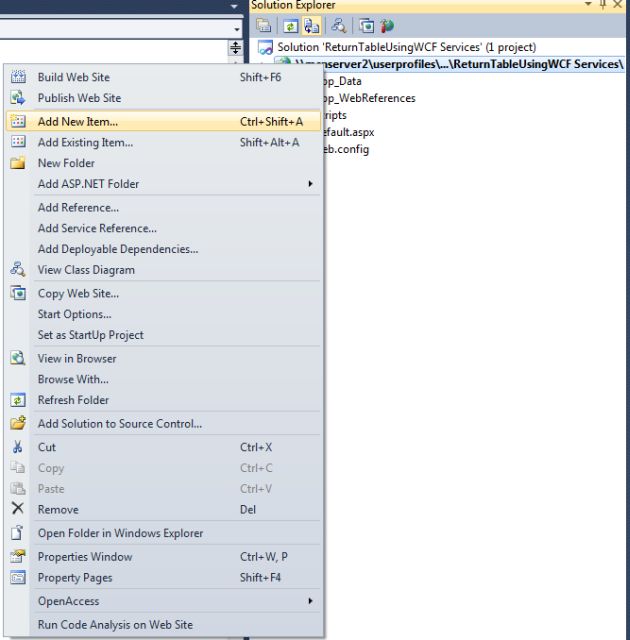Click the Refresh Folder menu icon
630x640 pixels.
pos(18,400)
